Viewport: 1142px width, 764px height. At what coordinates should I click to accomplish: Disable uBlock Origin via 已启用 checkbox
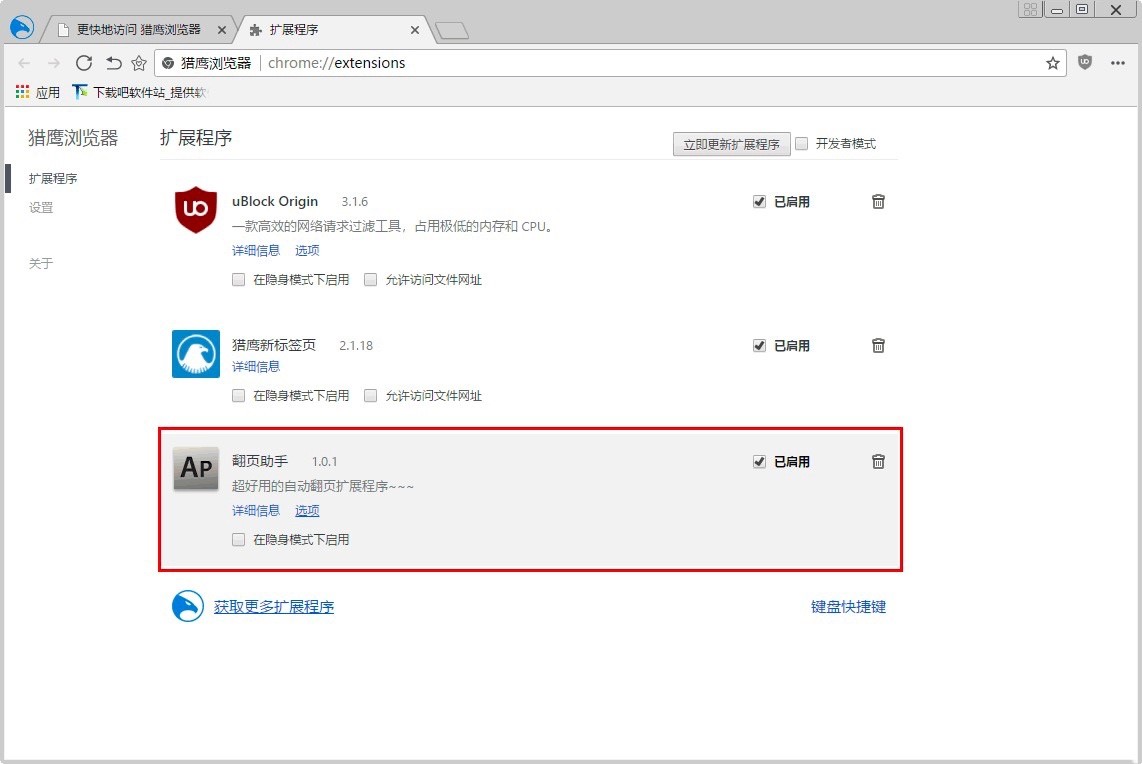(x=759, y=202)
